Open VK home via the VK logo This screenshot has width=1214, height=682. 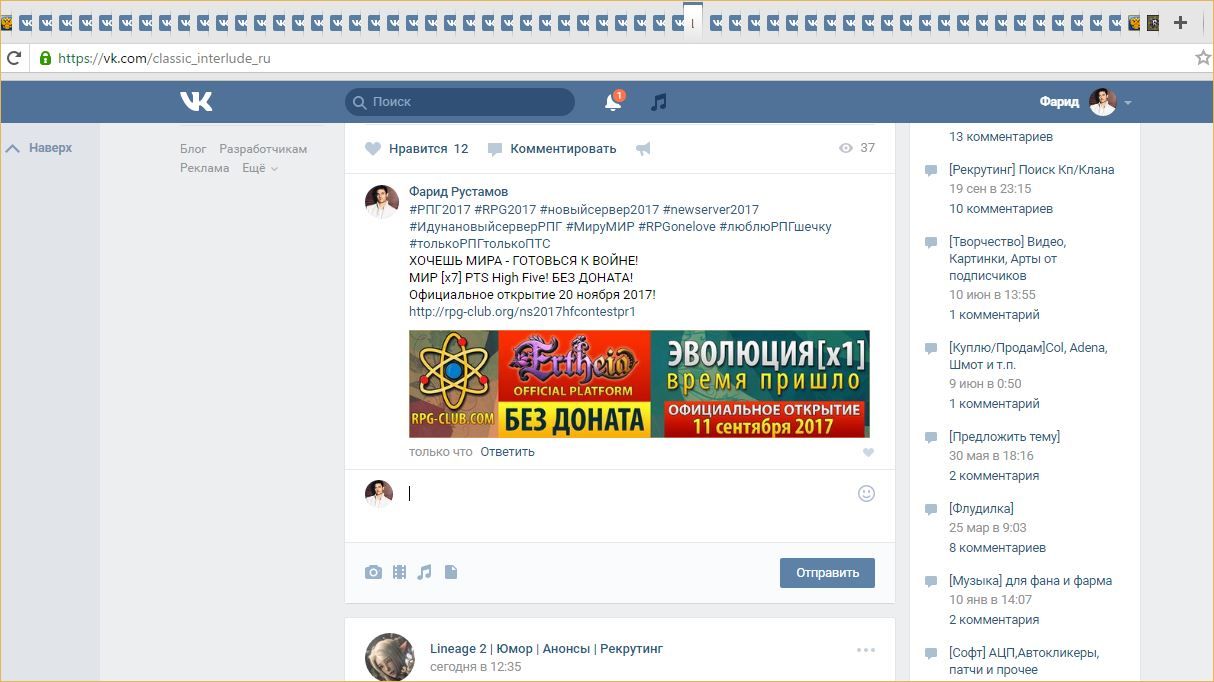[196, 101]
